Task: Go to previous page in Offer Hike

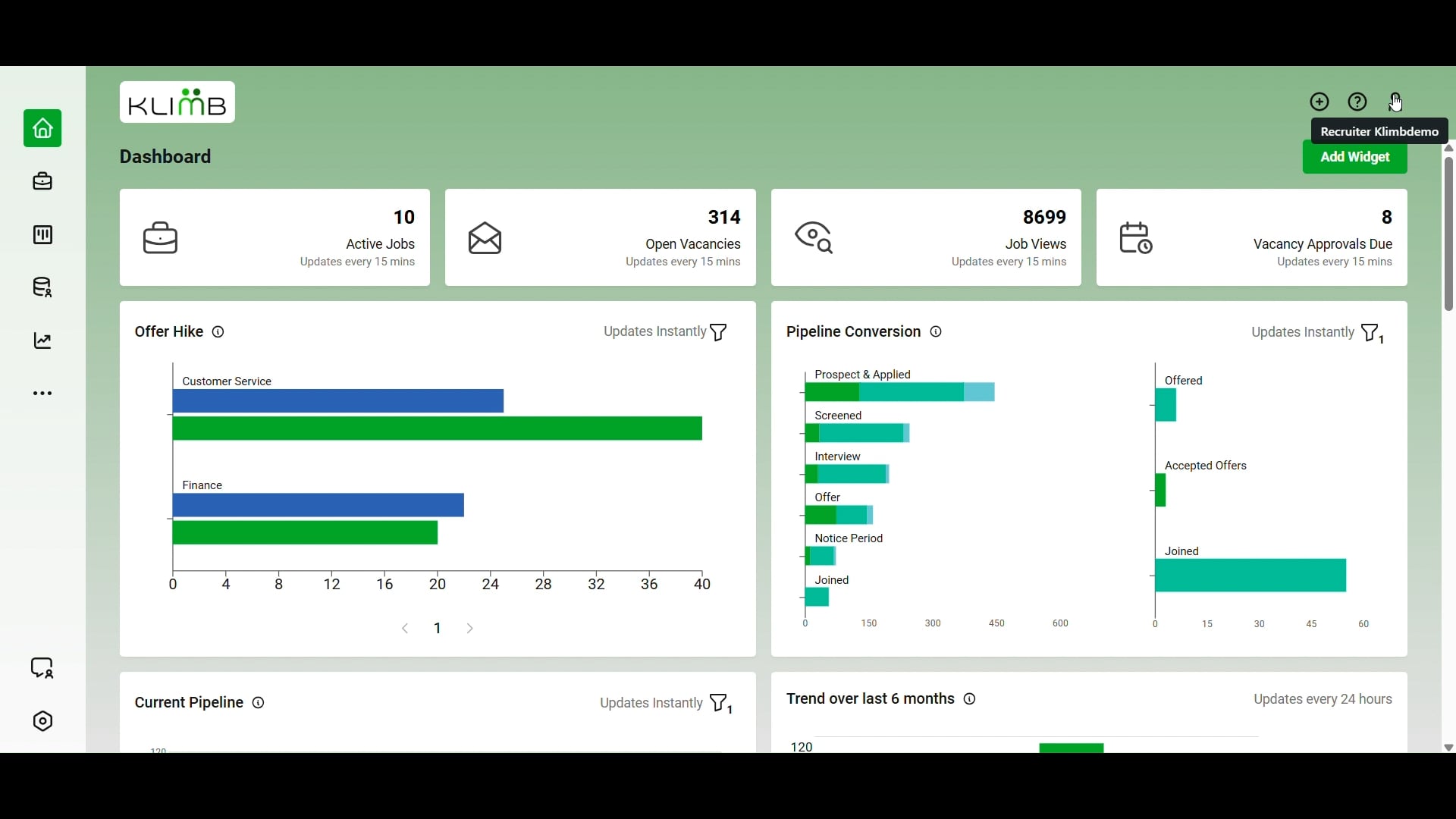Action: [x=406, y=629]
